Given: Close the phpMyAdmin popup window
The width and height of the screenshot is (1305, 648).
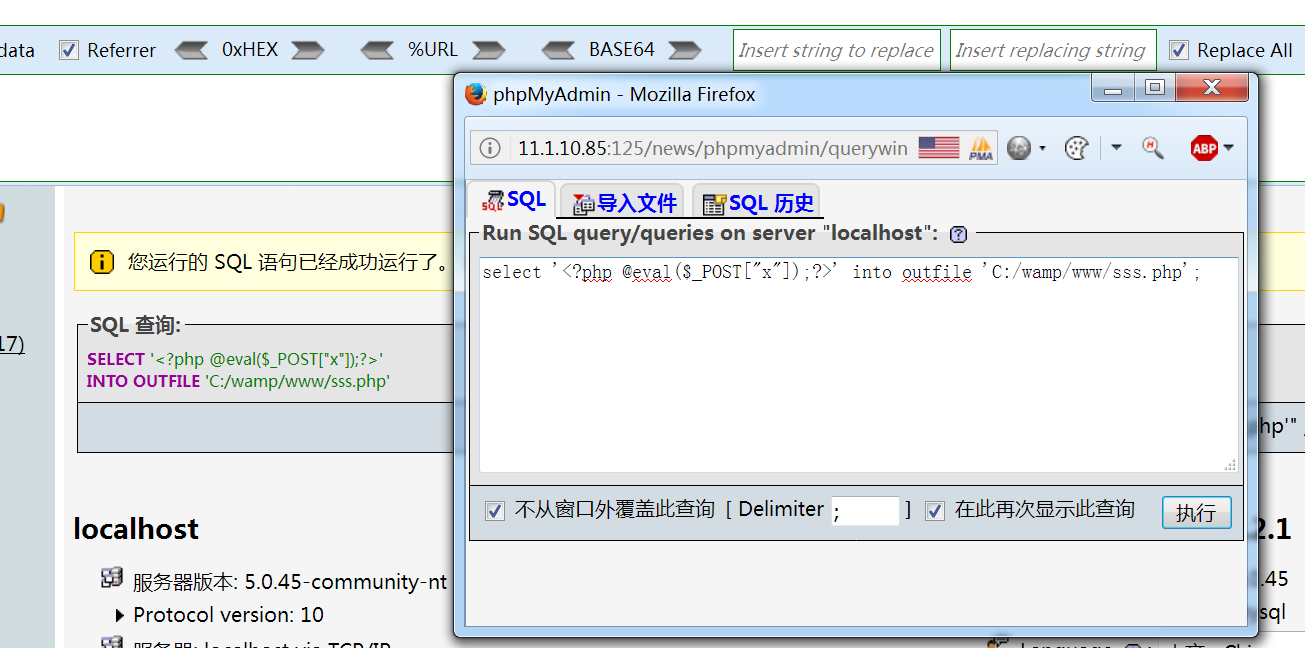Looking at the screenshot, I should coord(1212,89).
